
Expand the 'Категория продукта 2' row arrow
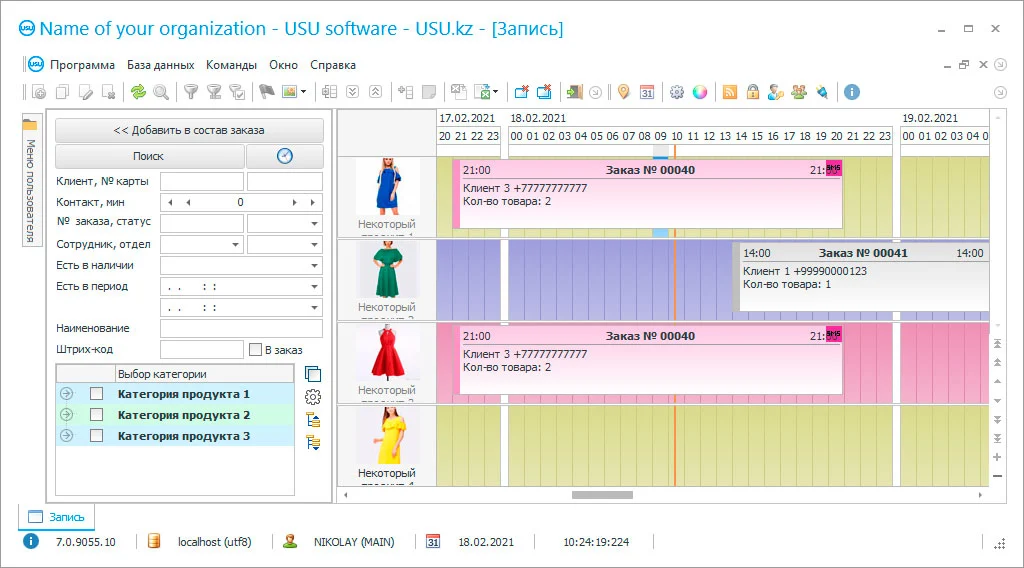point(67,415)
